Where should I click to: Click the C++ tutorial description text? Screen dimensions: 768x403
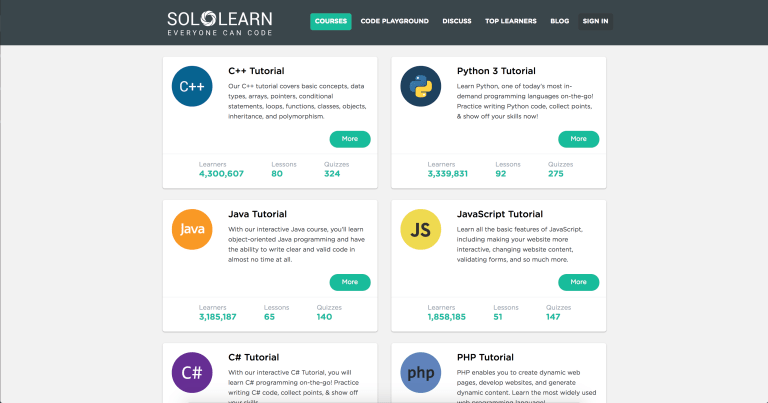point(297,101)
